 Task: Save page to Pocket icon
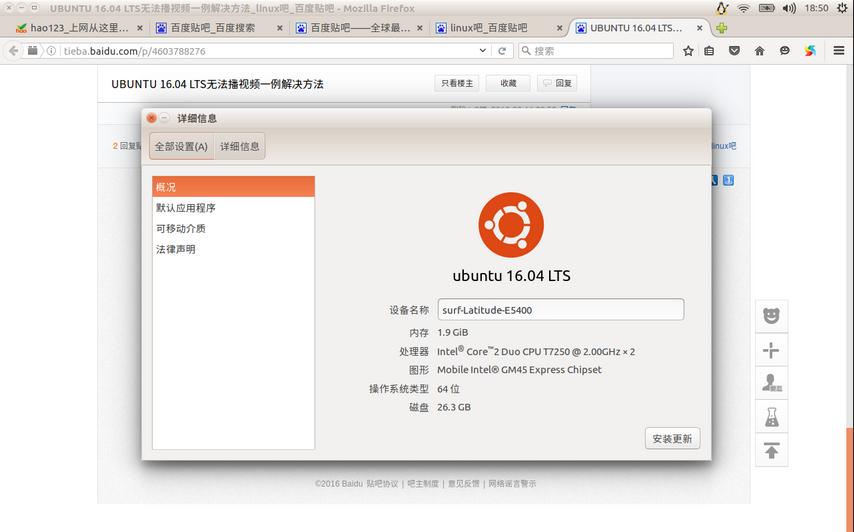point(734,51)
